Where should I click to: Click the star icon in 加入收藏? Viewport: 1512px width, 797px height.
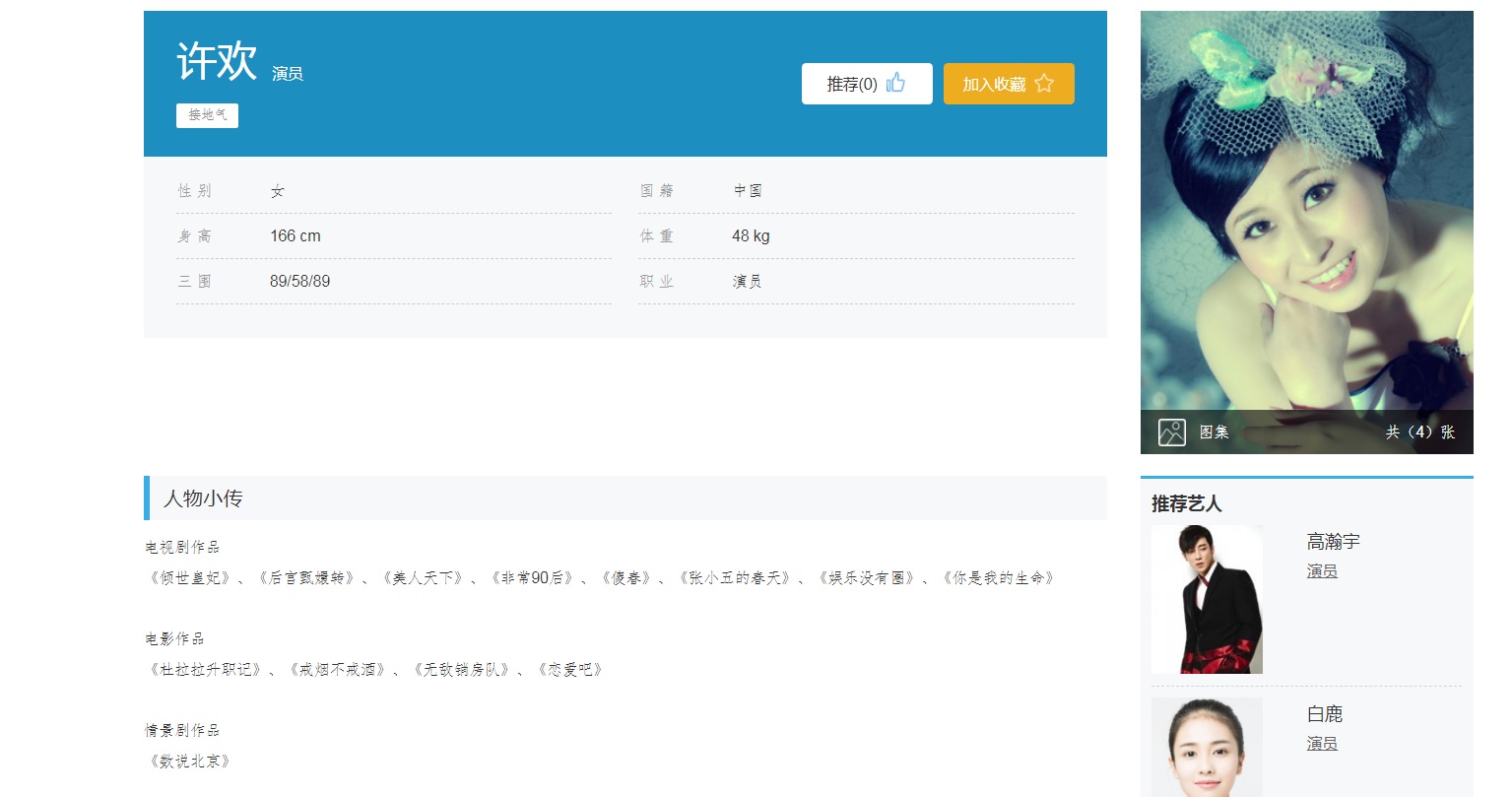click(1044, 84)
